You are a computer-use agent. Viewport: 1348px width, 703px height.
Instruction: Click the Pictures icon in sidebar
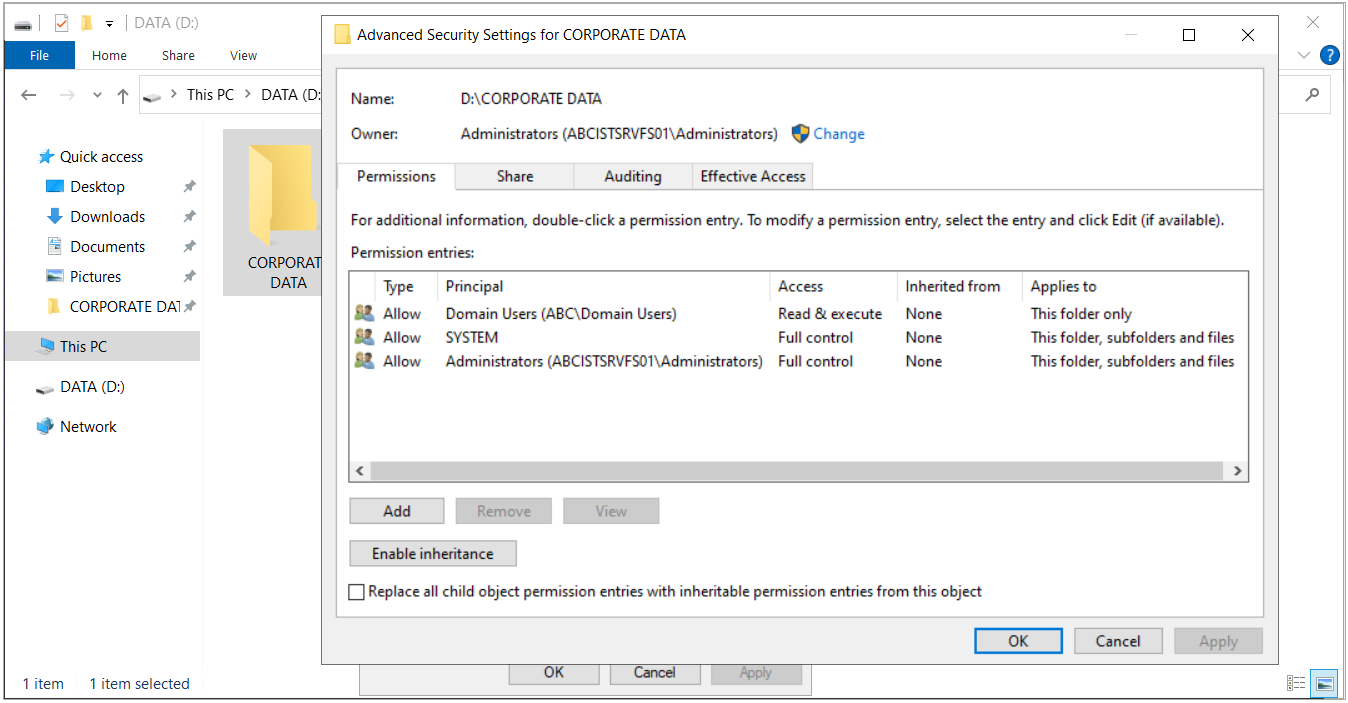pyautogui.click(x=55, y=276)
